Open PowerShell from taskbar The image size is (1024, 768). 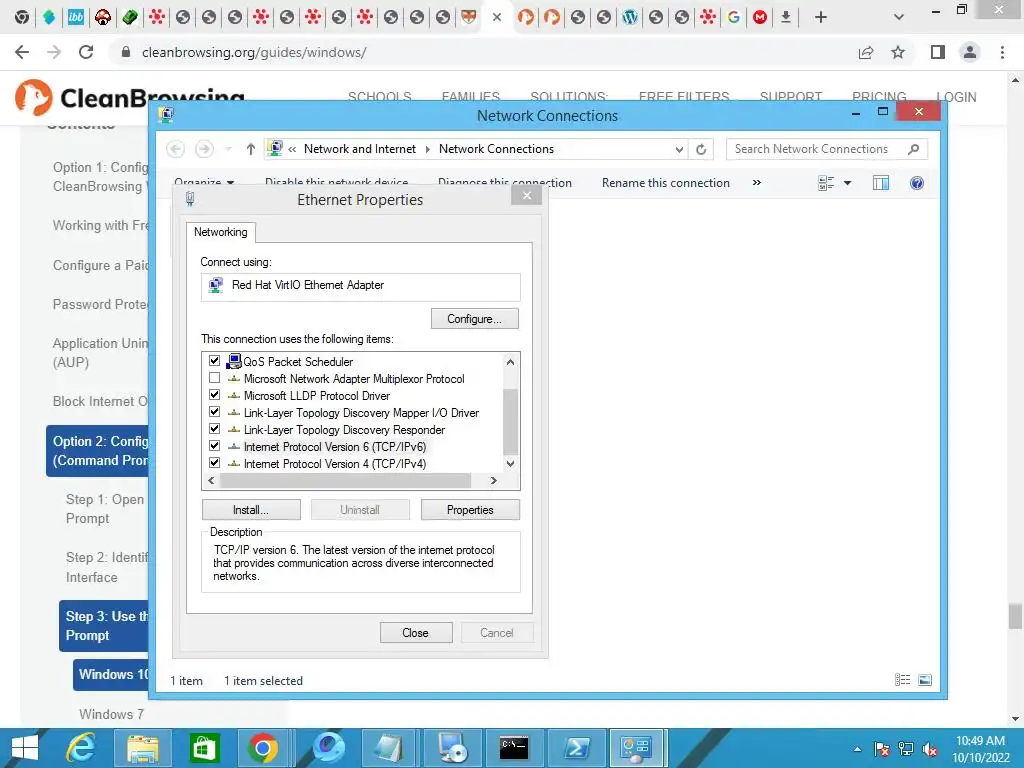(577, 748)
